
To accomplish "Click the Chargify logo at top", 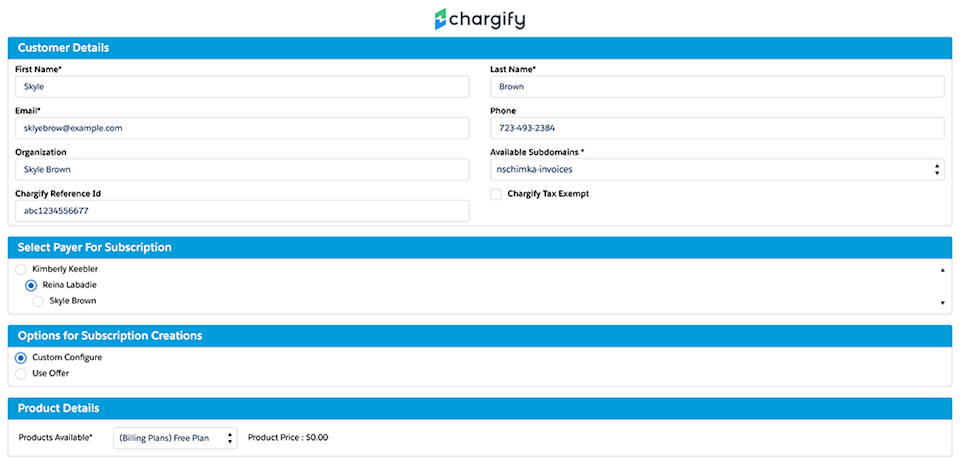I will [x=479, y=19].
